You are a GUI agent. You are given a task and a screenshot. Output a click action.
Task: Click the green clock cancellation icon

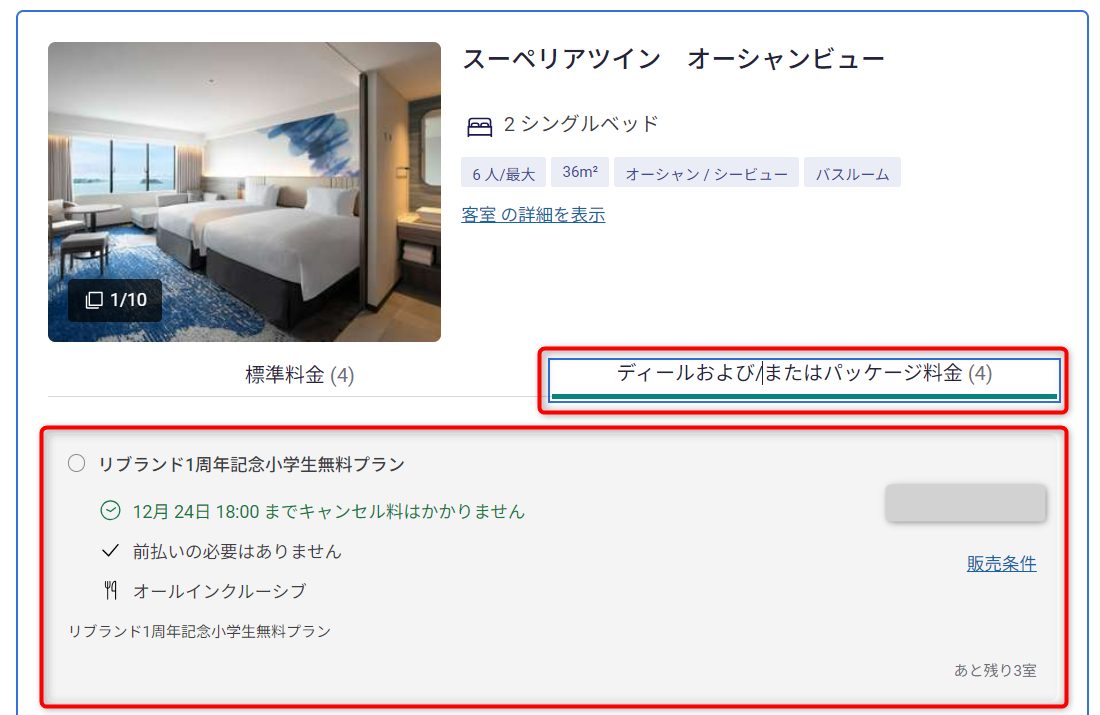pyautogui.click(x=110, y=511)
